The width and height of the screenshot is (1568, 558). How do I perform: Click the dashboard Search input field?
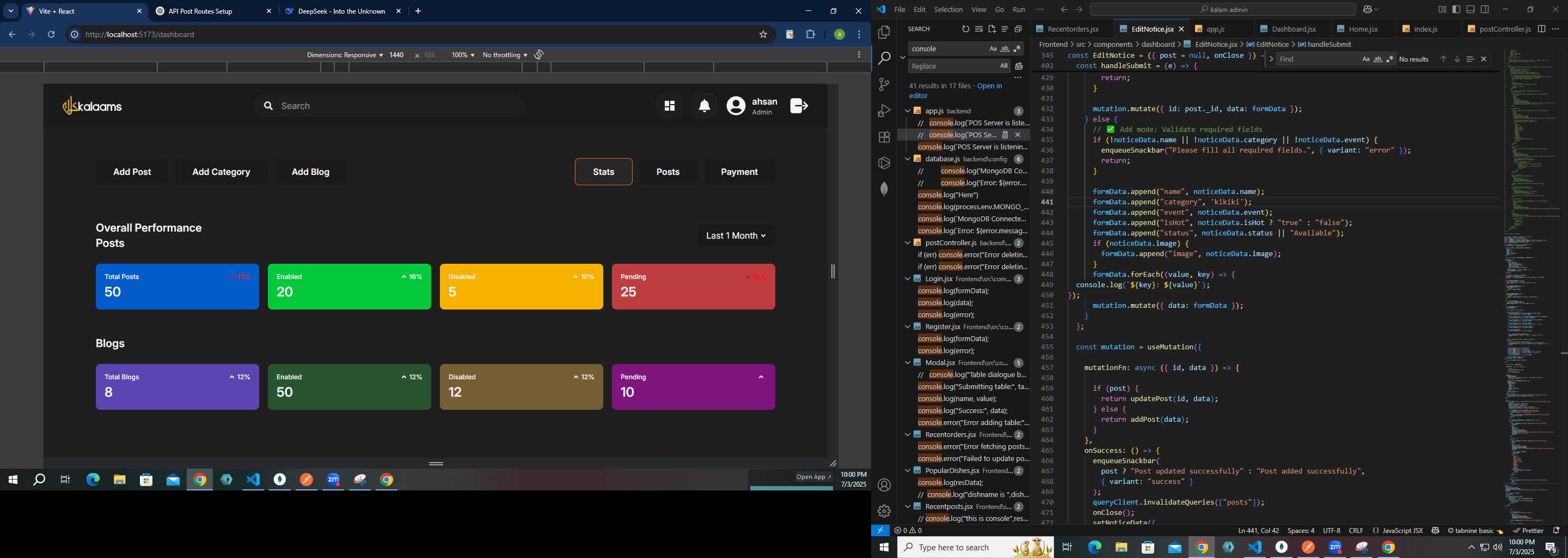390,106
